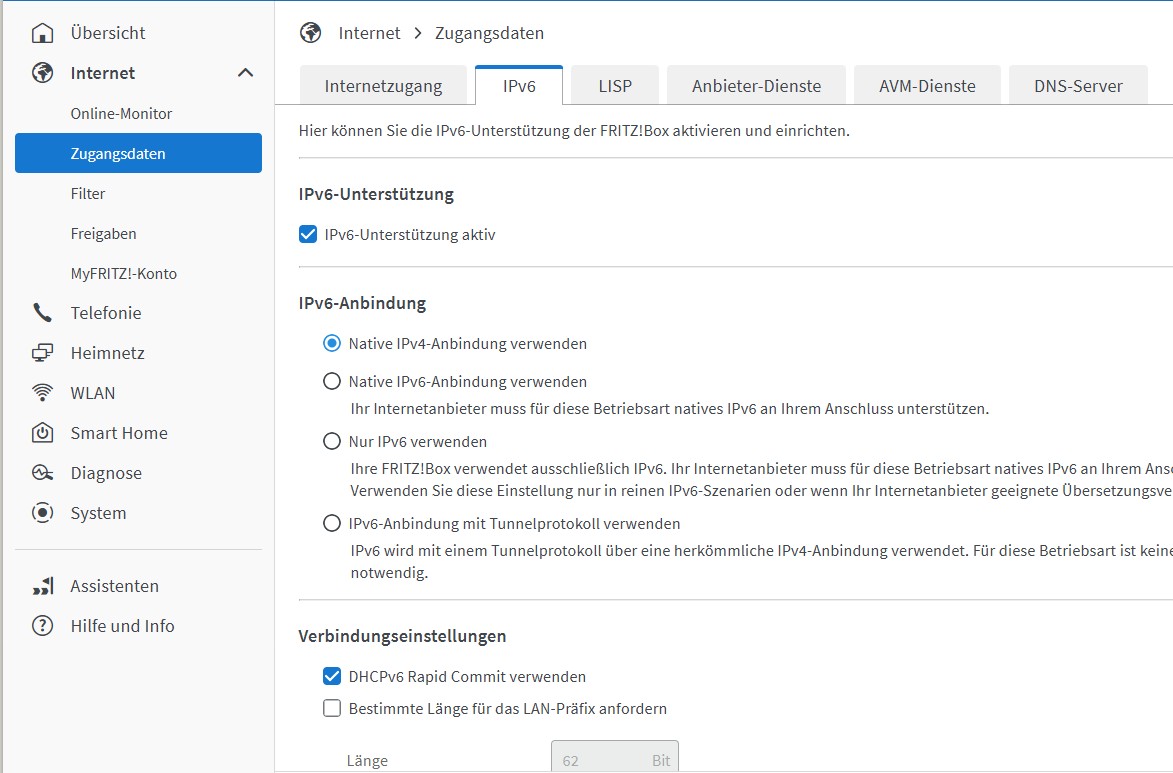Select Native IPv4-Anbindung verwenden radio button
This screenshot has height=773, width=1173.
tap(331, 343)
